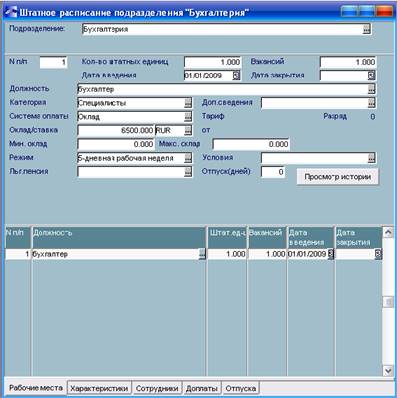Image resolution: width=397 pixels, height=398 pixels.
Task: Open Категория selection list with Специалисты
Action: coord(188,103)
